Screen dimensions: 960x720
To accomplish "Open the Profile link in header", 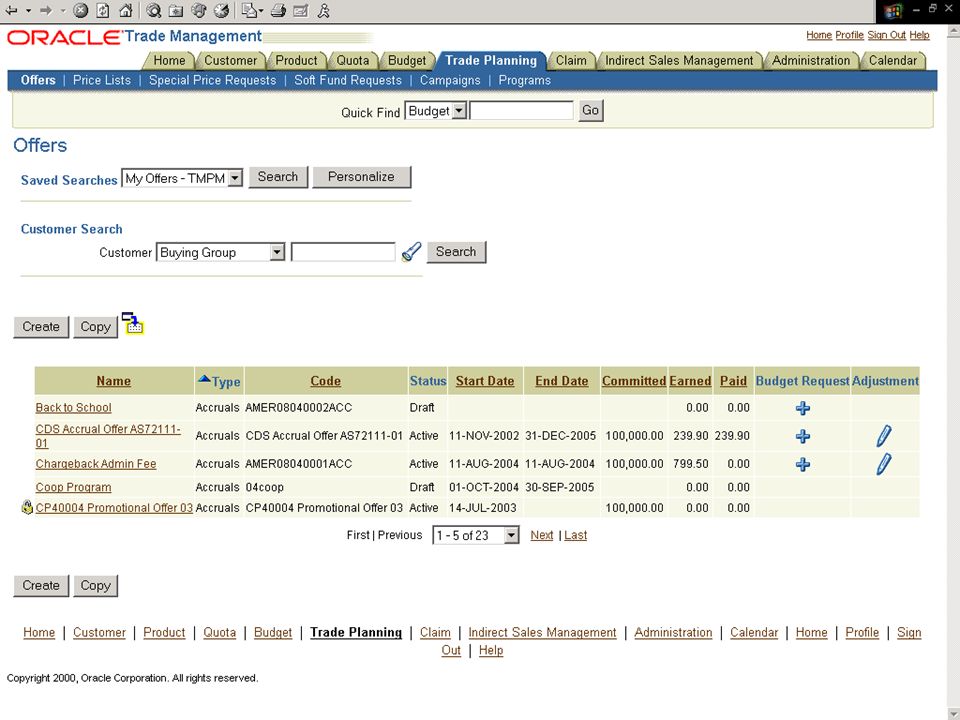I will (849, 35).
